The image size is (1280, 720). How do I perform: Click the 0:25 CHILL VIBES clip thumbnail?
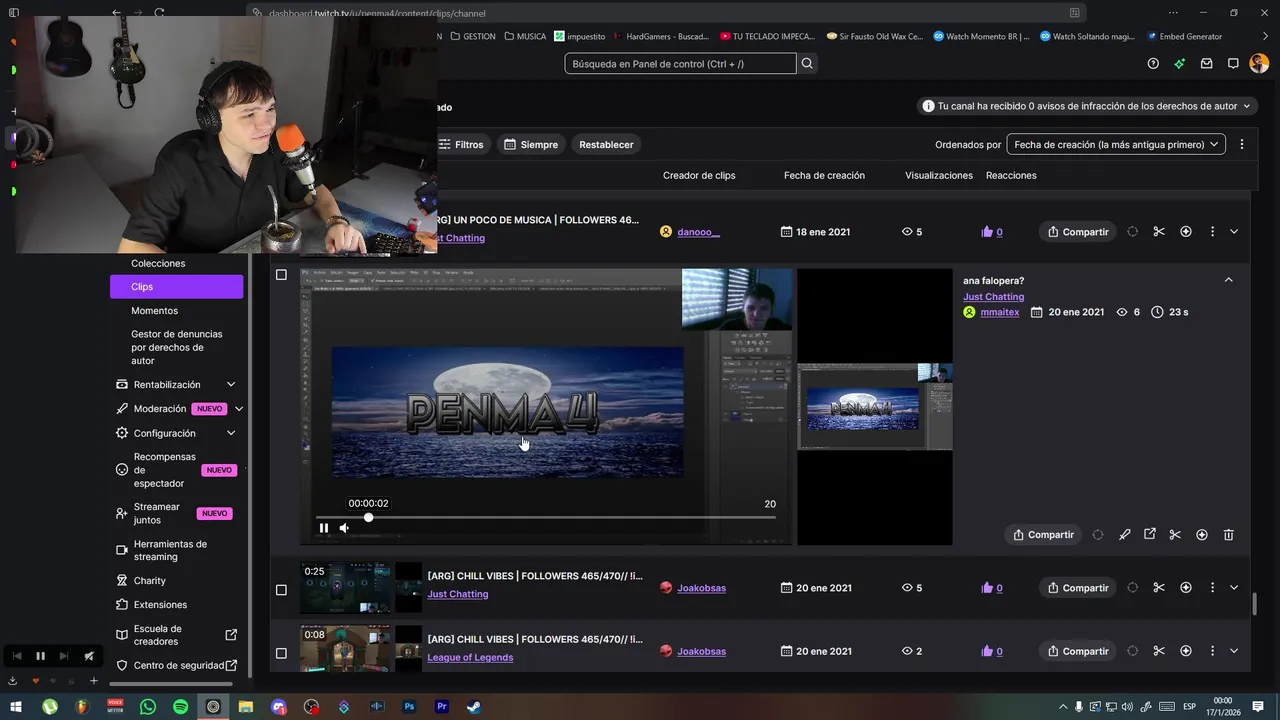click(x=347, y=588)
